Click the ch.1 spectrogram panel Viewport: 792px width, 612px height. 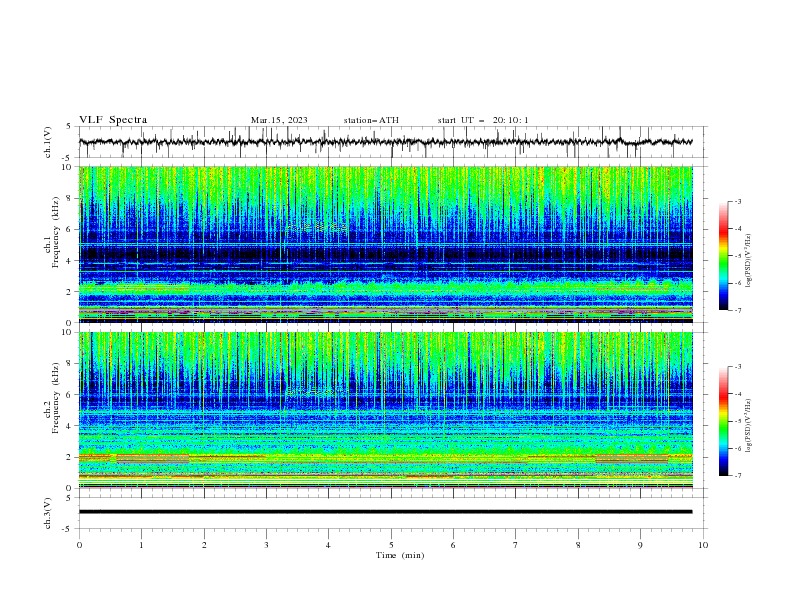click(386, 244)
